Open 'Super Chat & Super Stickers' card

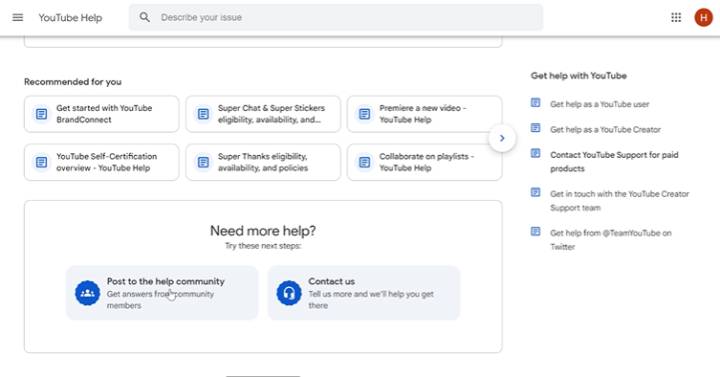263,114
